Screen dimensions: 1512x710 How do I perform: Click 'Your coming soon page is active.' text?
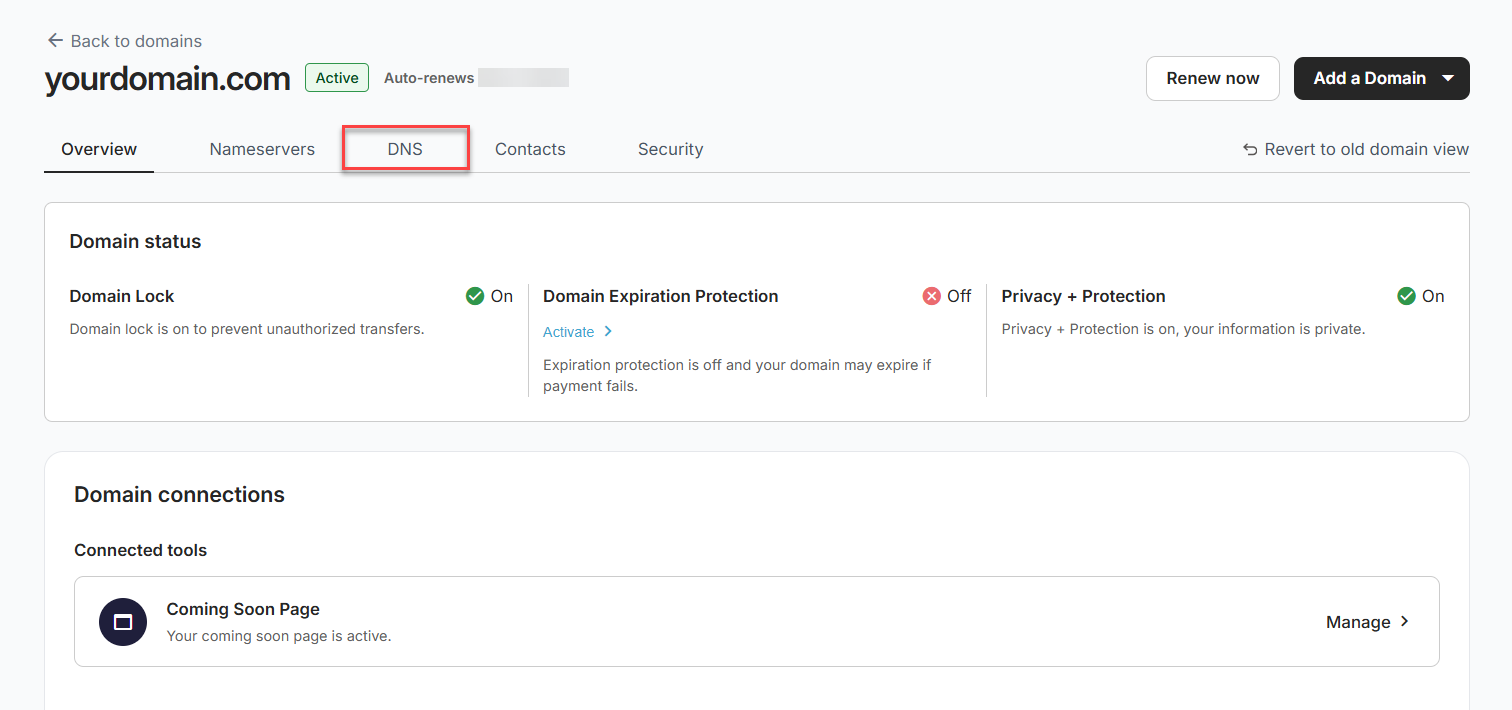pos(279,636)
